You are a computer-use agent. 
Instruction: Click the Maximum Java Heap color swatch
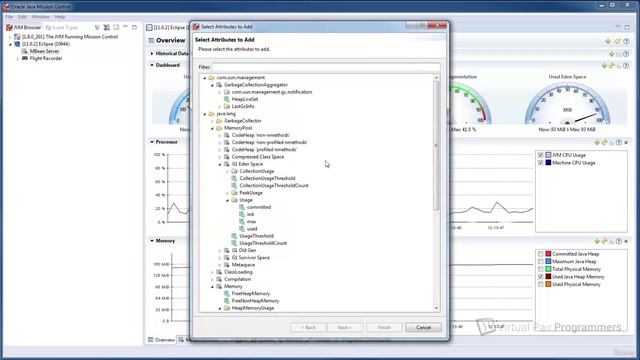pos(548,262)
